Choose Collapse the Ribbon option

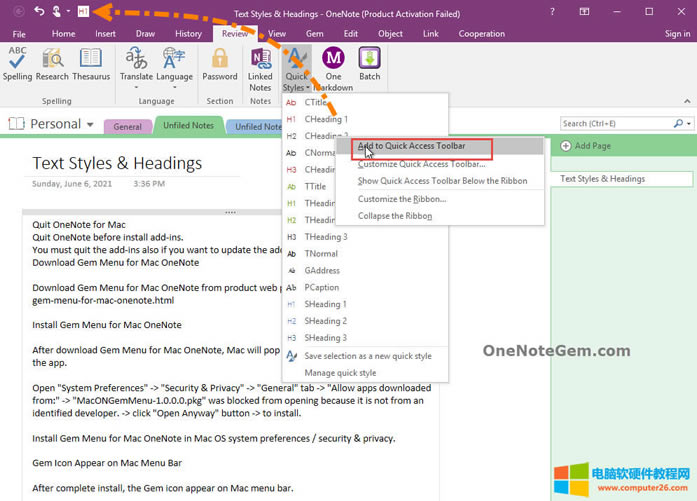pyautogui.click(x=394, y=216)
